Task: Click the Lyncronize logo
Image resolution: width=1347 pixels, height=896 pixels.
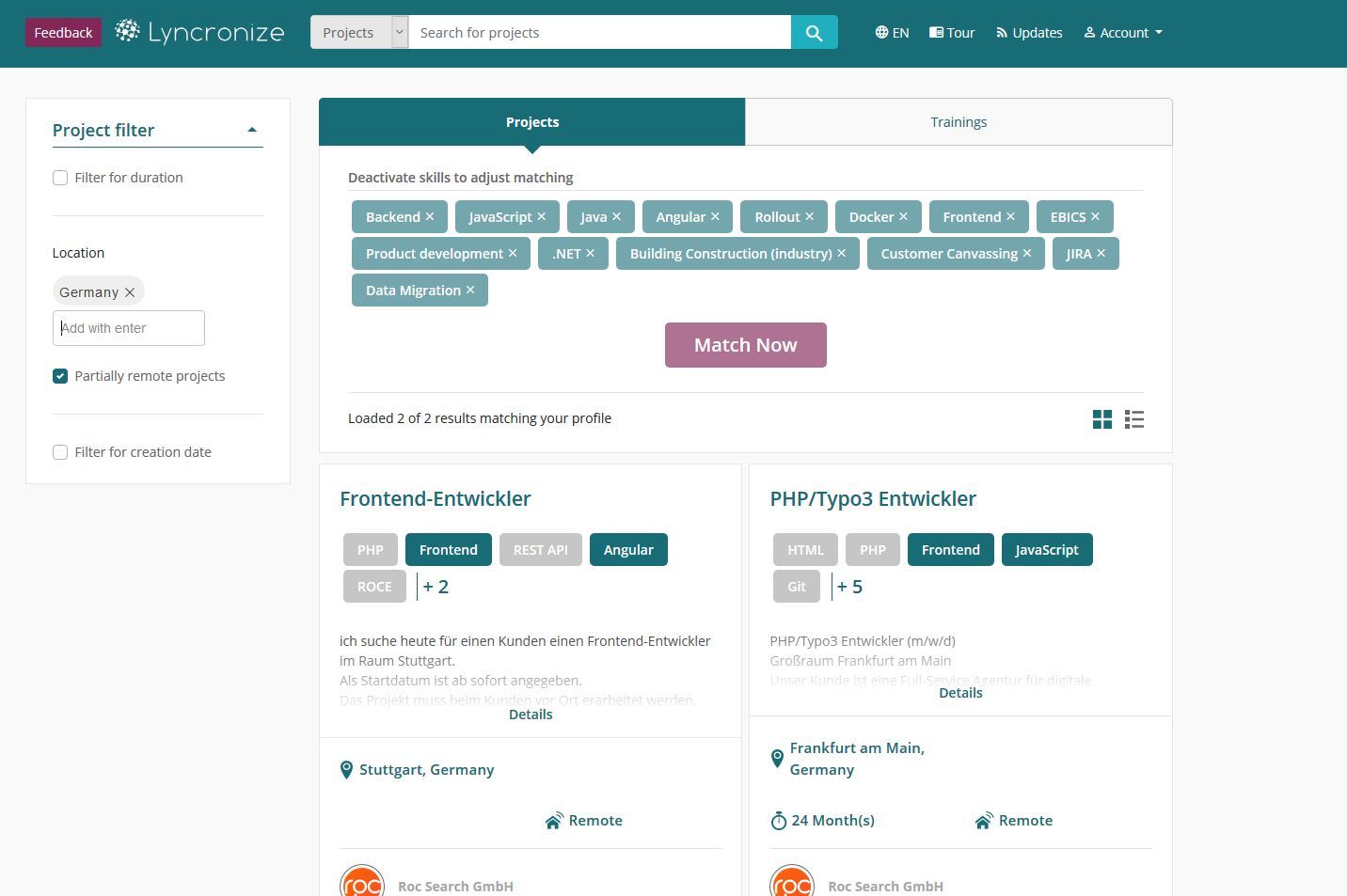Action: (199, 32)
